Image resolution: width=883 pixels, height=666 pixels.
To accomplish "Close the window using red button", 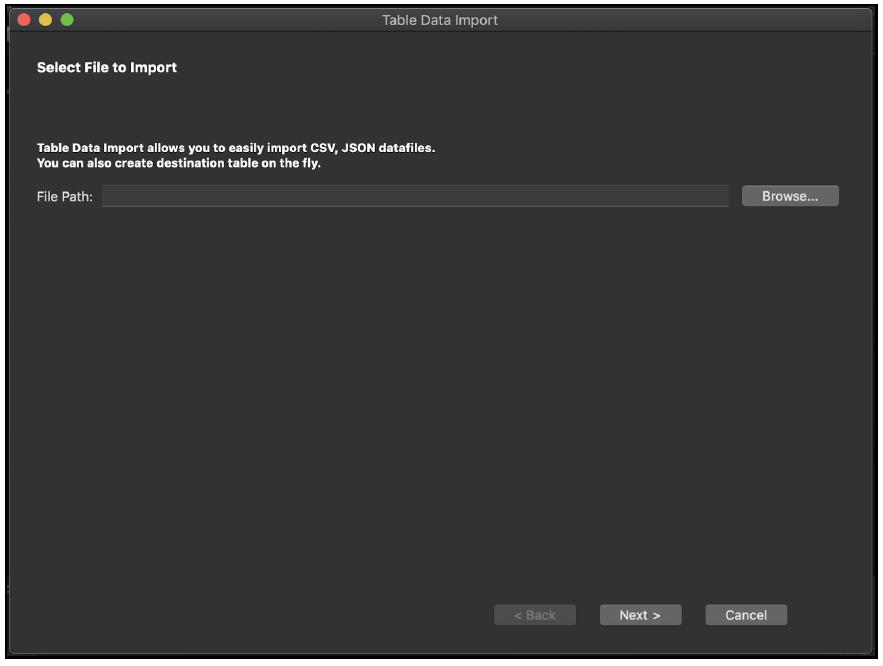I will [24, 20].
